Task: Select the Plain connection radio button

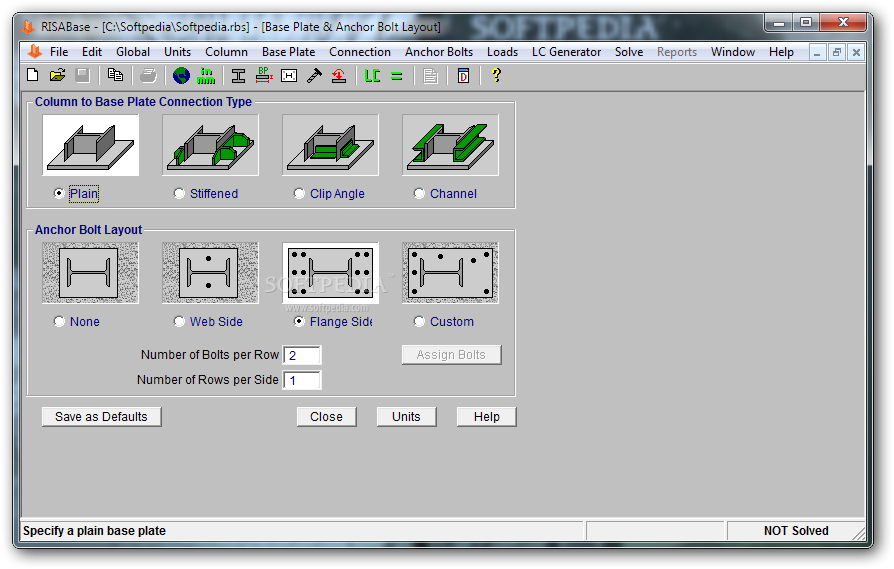Action: (59, 193)
